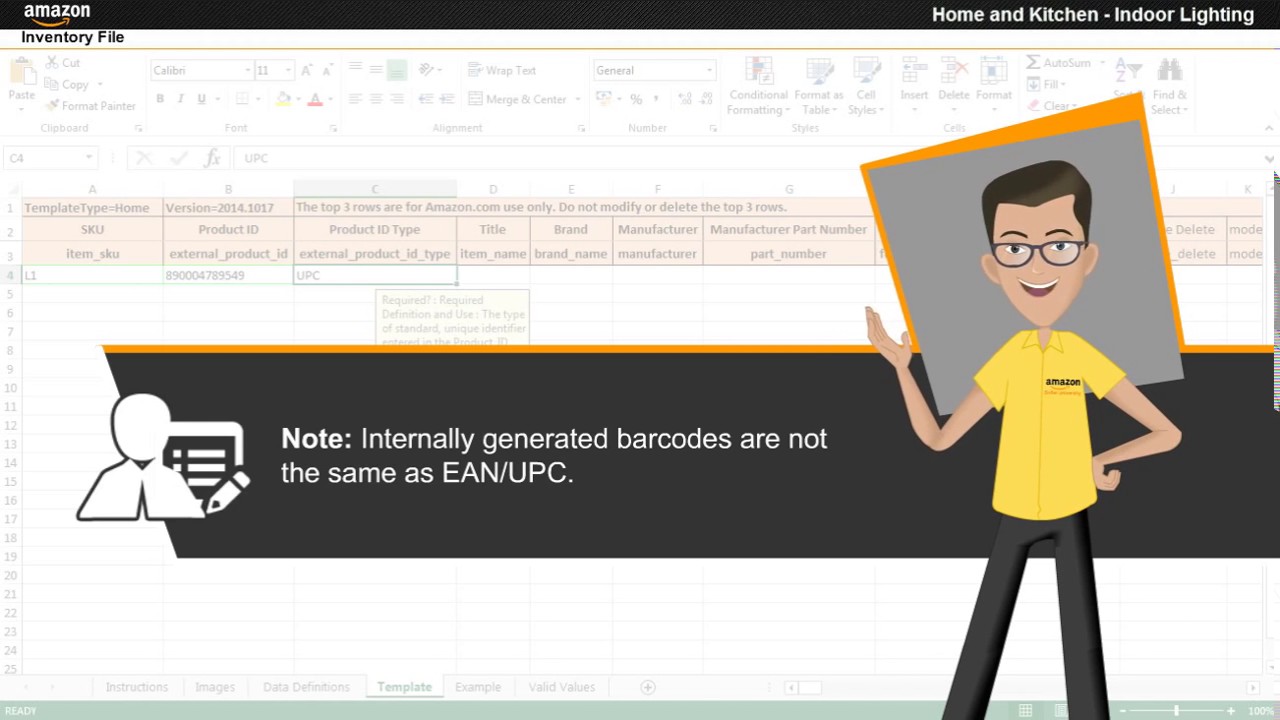
Task: Center text horizontally
Action: 376,99
